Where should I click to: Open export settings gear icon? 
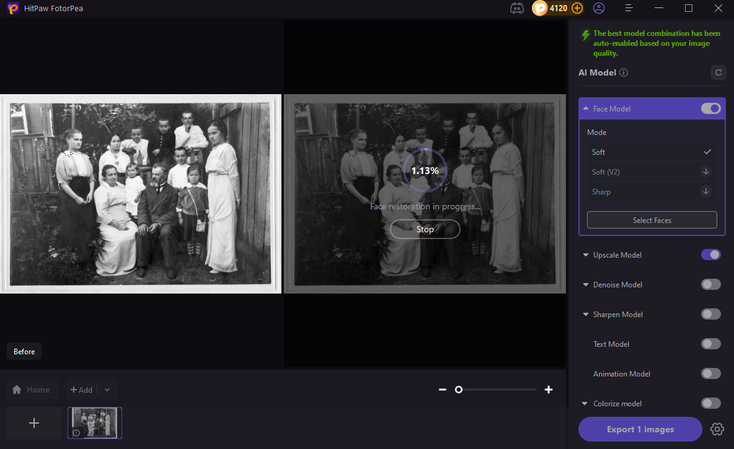[x=717, y=429]
